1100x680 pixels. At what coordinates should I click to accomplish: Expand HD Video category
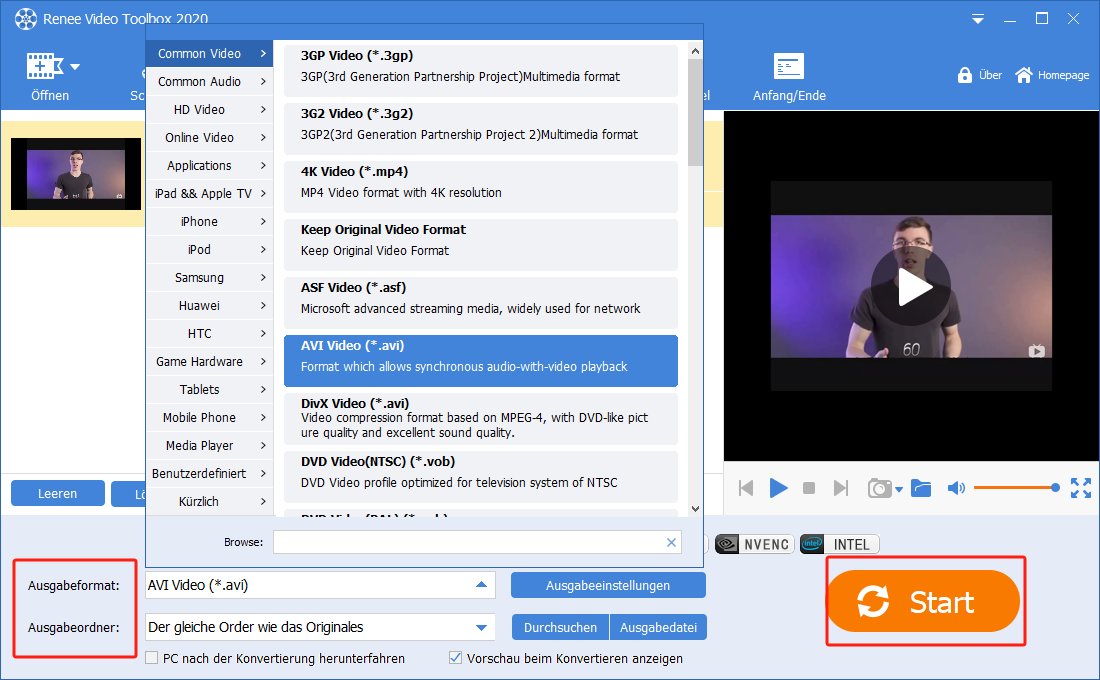209,109
